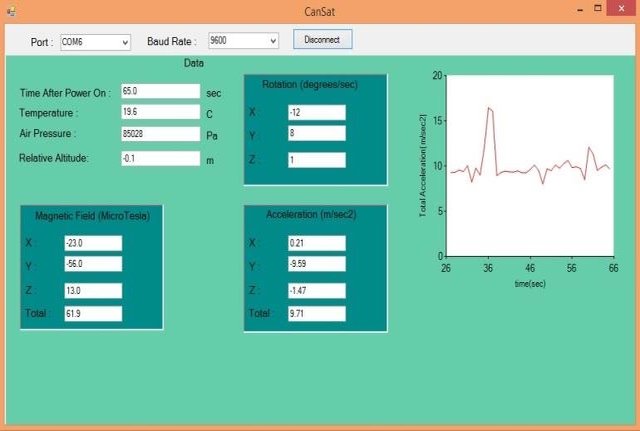The width and height of the screenshot is (640, 431).
Task: Click the Rotation Z value field
Action: pyautogui.click(x=316, y=160)
